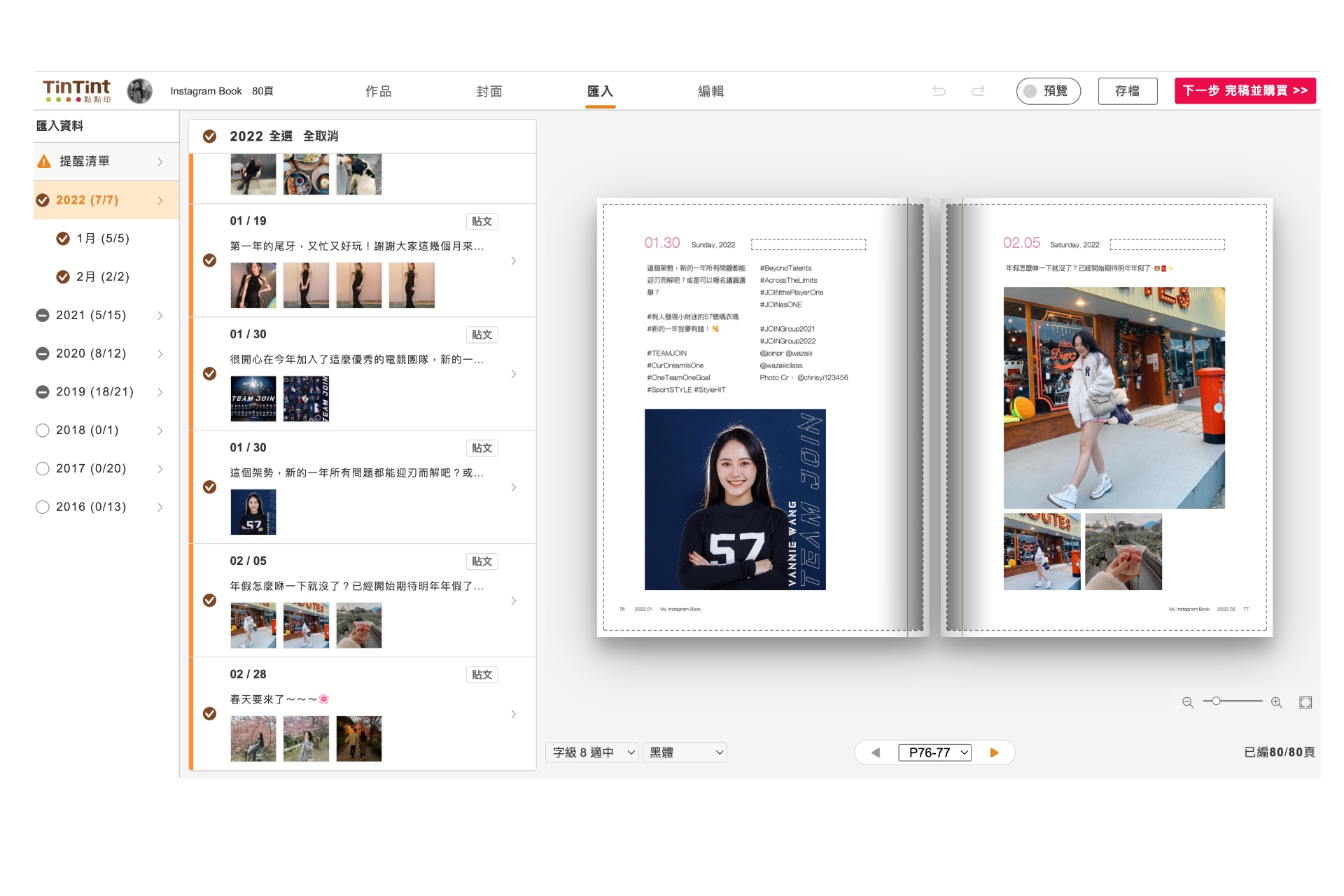Zoom in using the magnifier plus icon
This screenshot has width=1344, height=896.
[x=1277, y=702]
